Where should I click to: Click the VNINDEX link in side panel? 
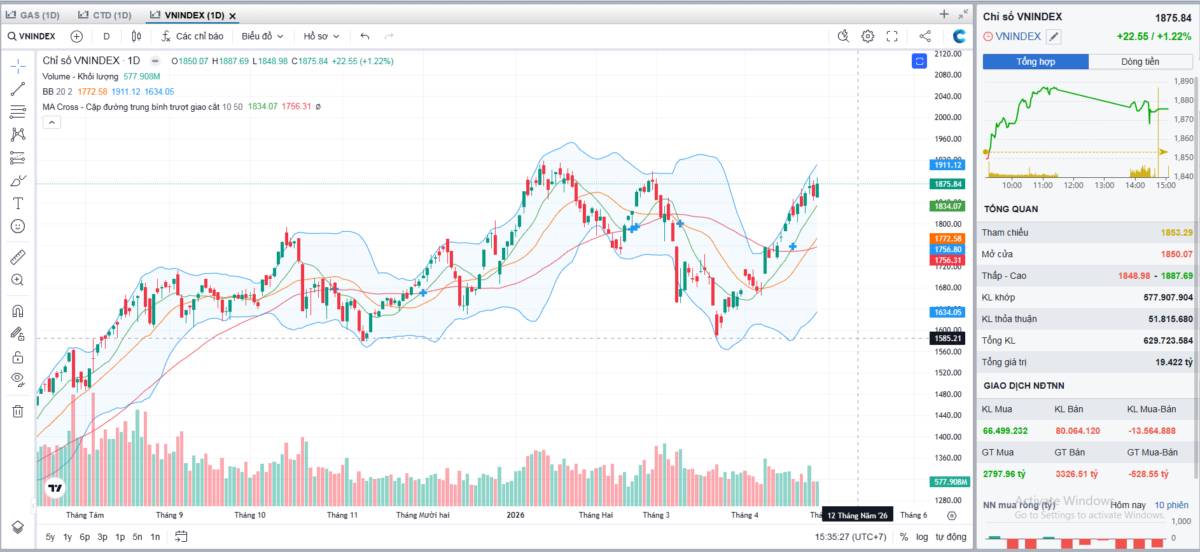1018,36
